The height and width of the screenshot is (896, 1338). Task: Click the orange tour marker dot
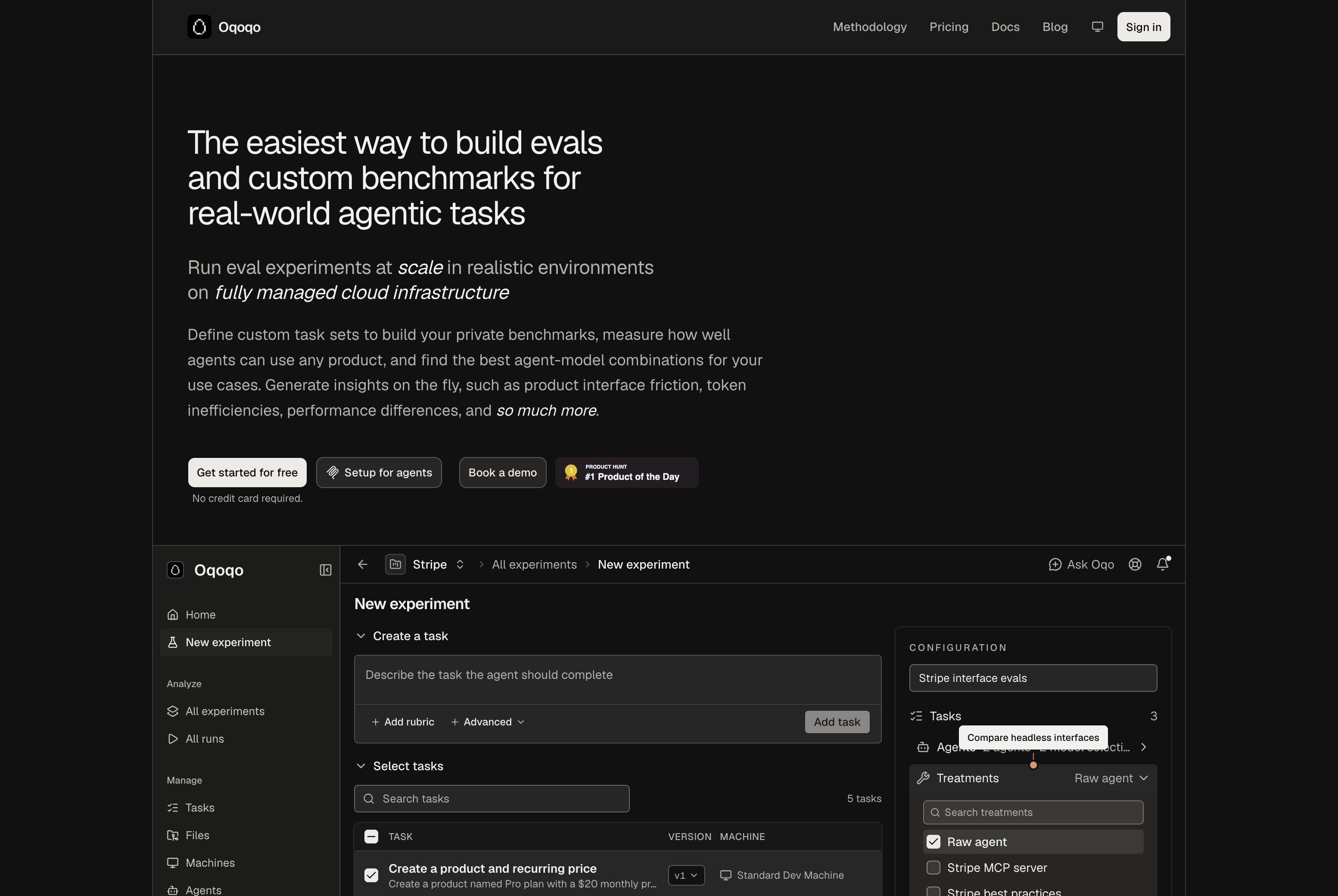[x=1033, y=765]
